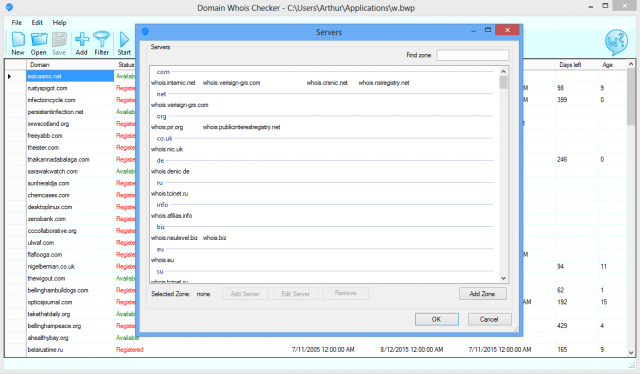The image size is (640, 374).
Task: Click the W? speech bubble logo
Action: [616, 42]
